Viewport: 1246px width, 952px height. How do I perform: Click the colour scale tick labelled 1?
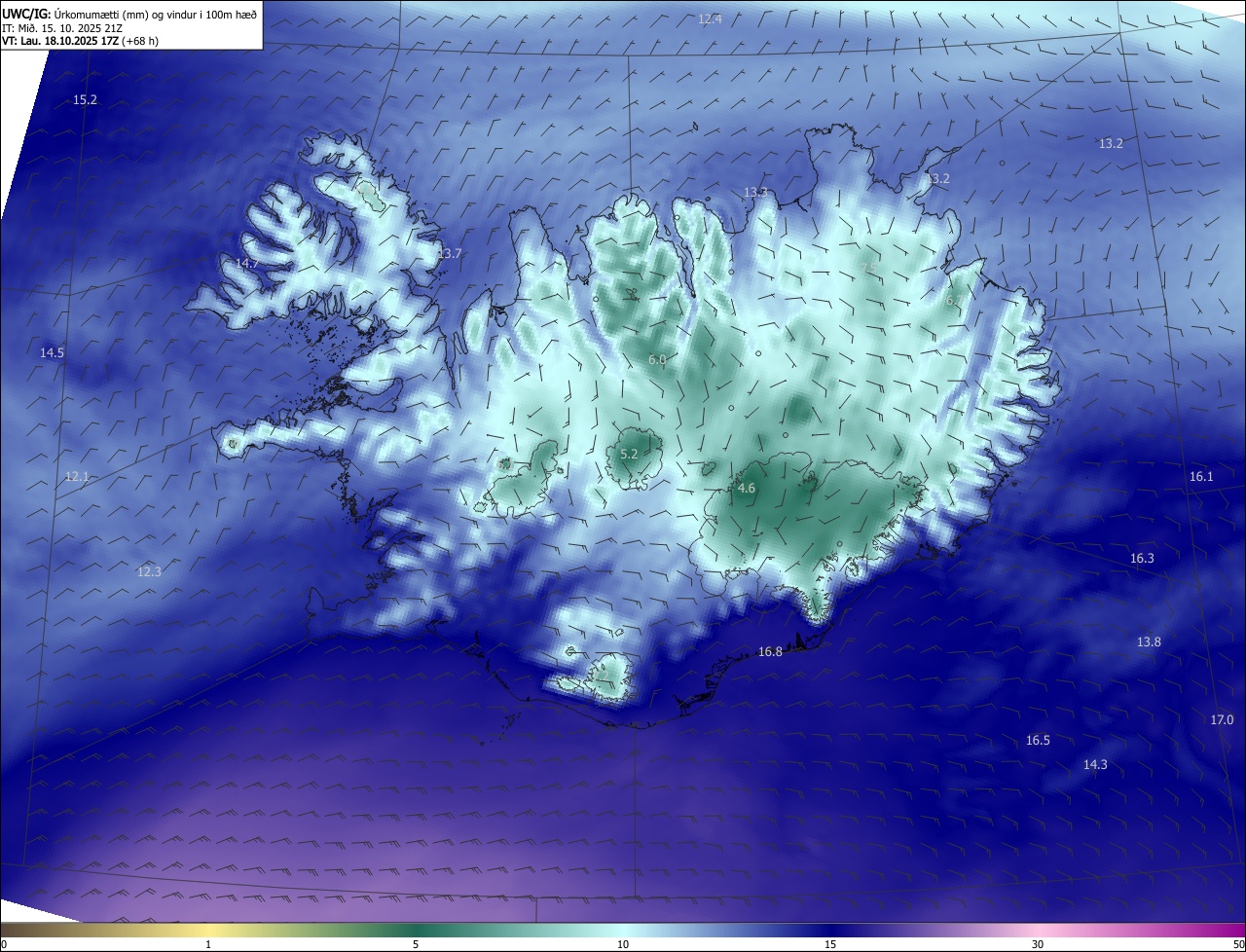pyautogui.click(x=208, y=945)
